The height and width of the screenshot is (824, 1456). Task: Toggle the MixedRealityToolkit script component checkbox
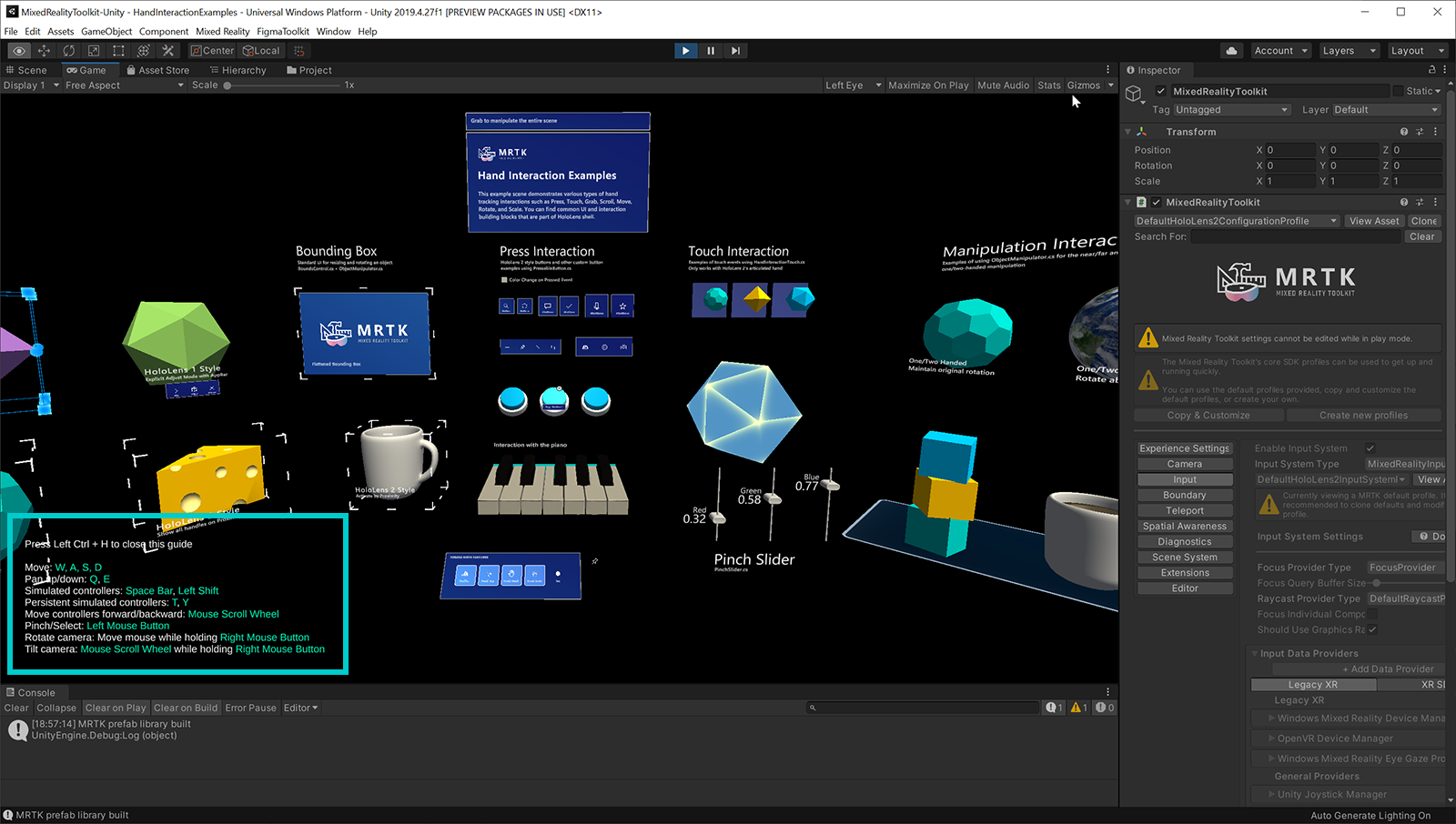point(1156,203)
